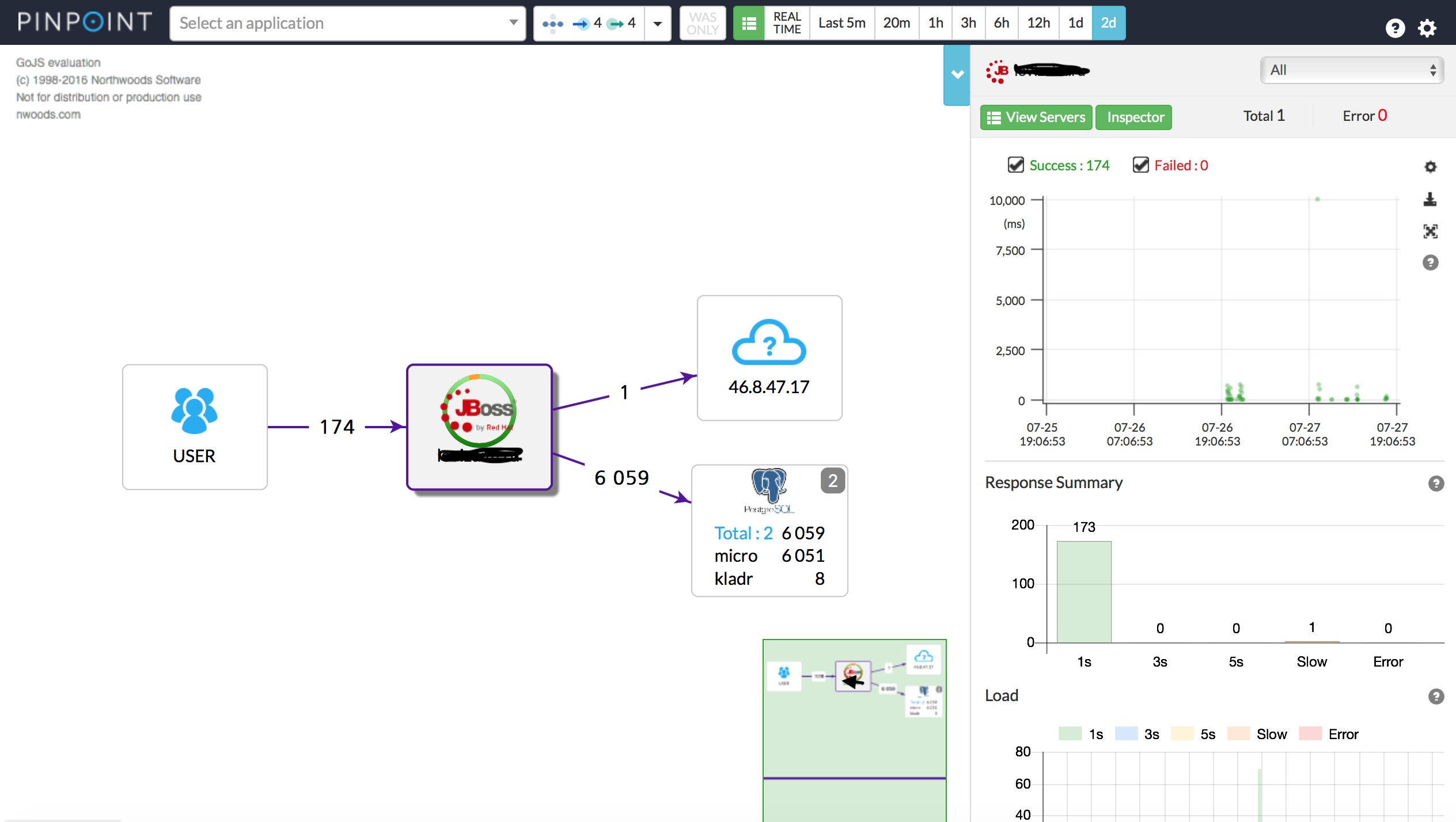The image size is (1456, 822).
Task: Open the settings gear in top bar
Action: click(1427, 27)
